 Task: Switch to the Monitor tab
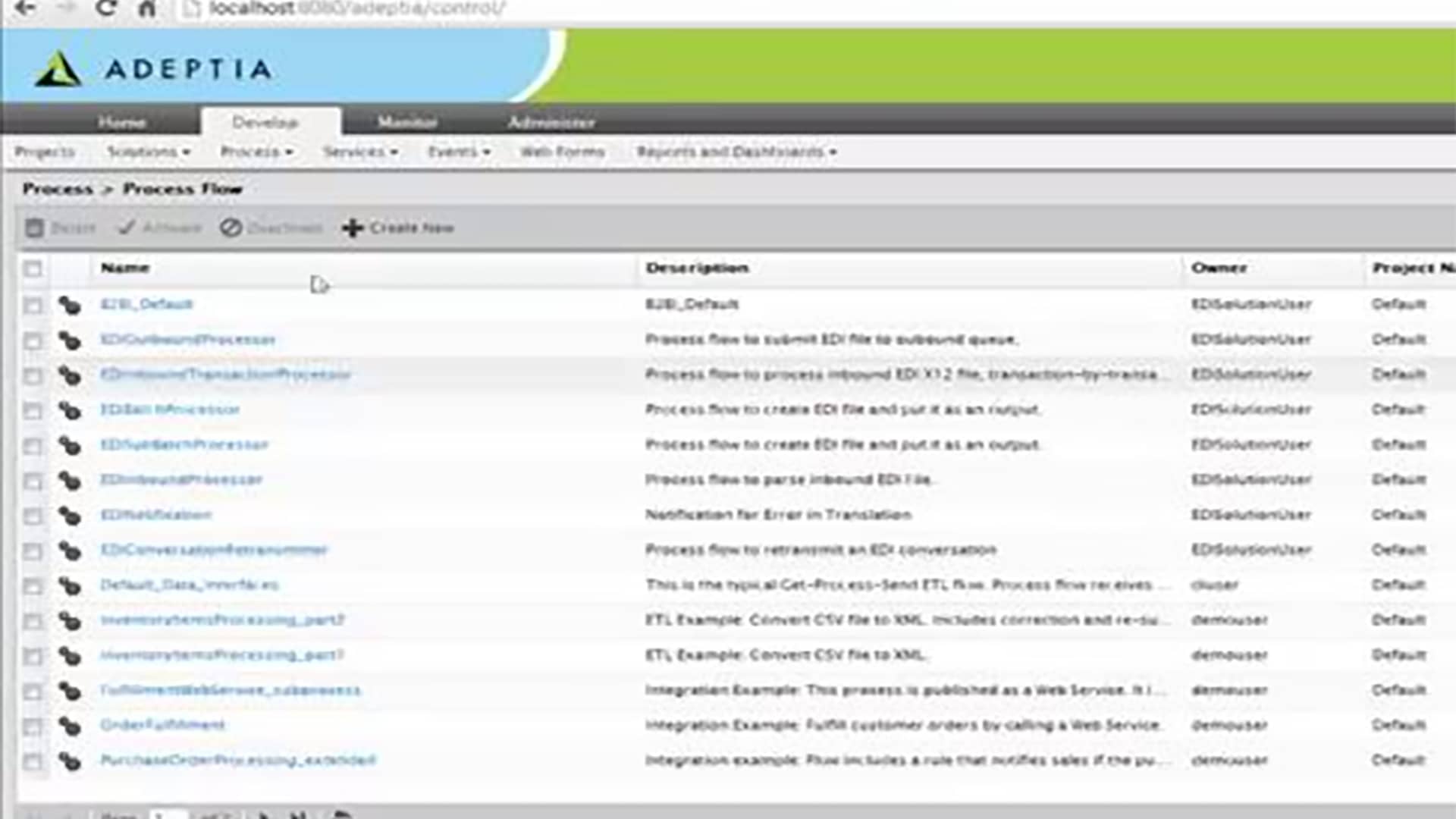407,122
